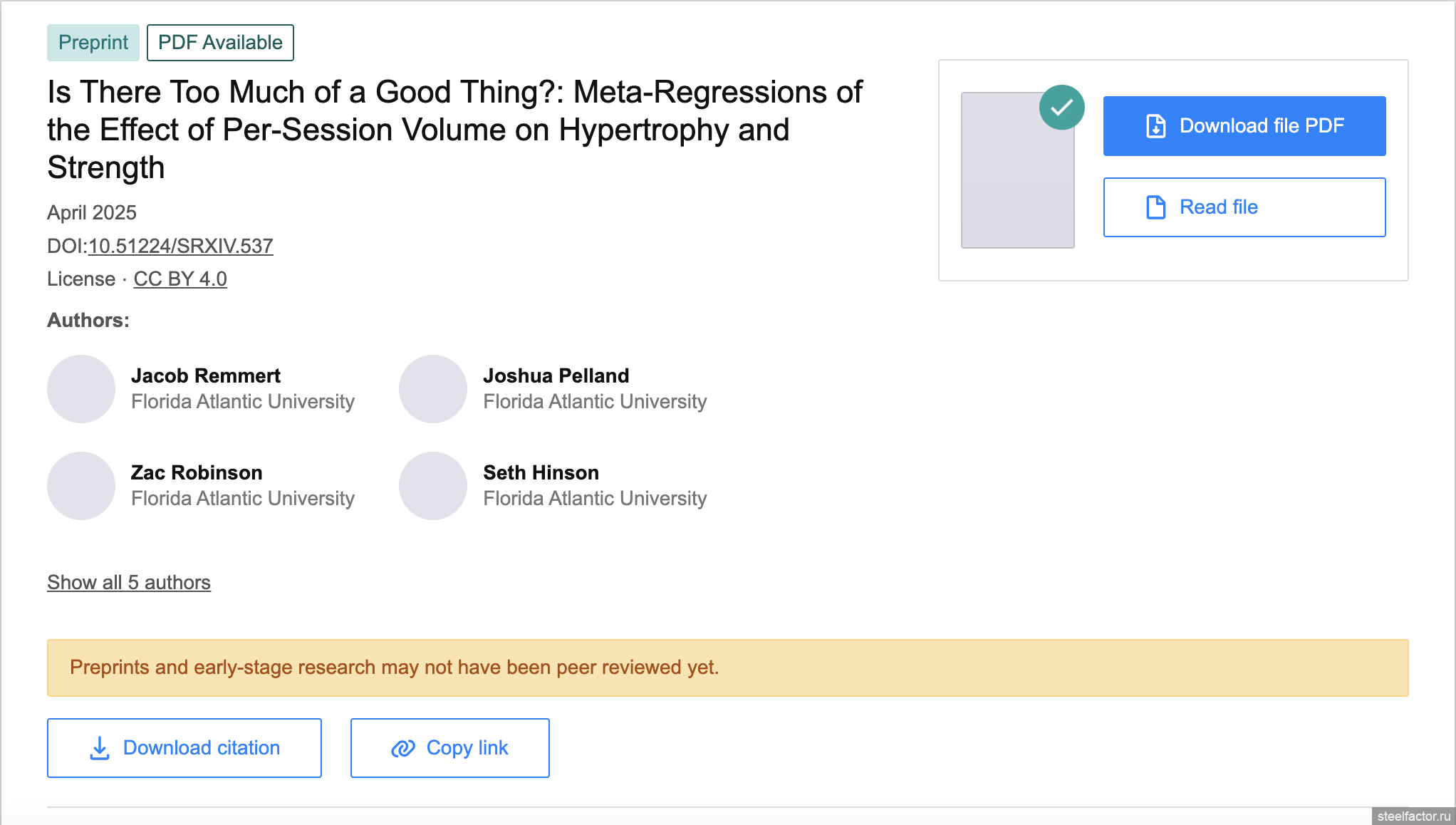
Task: Open Zac Robinson's profile avatar
Action: click(x=81, y=486)
